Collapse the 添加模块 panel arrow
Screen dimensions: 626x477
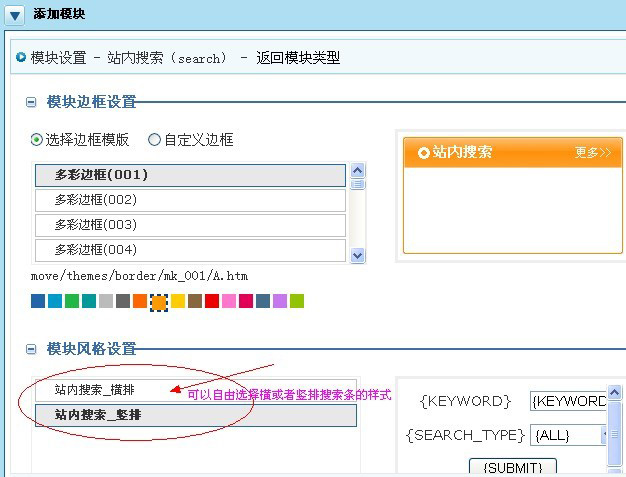(15, 16)
